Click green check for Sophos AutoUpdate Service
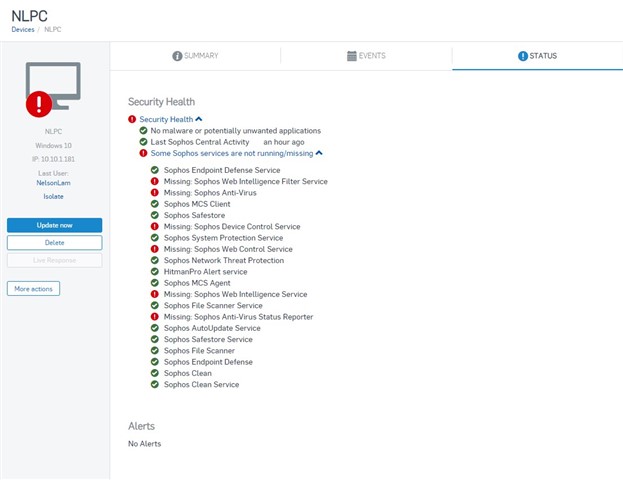The width and height of the screenshot is (623, 480). pos(155,328)
